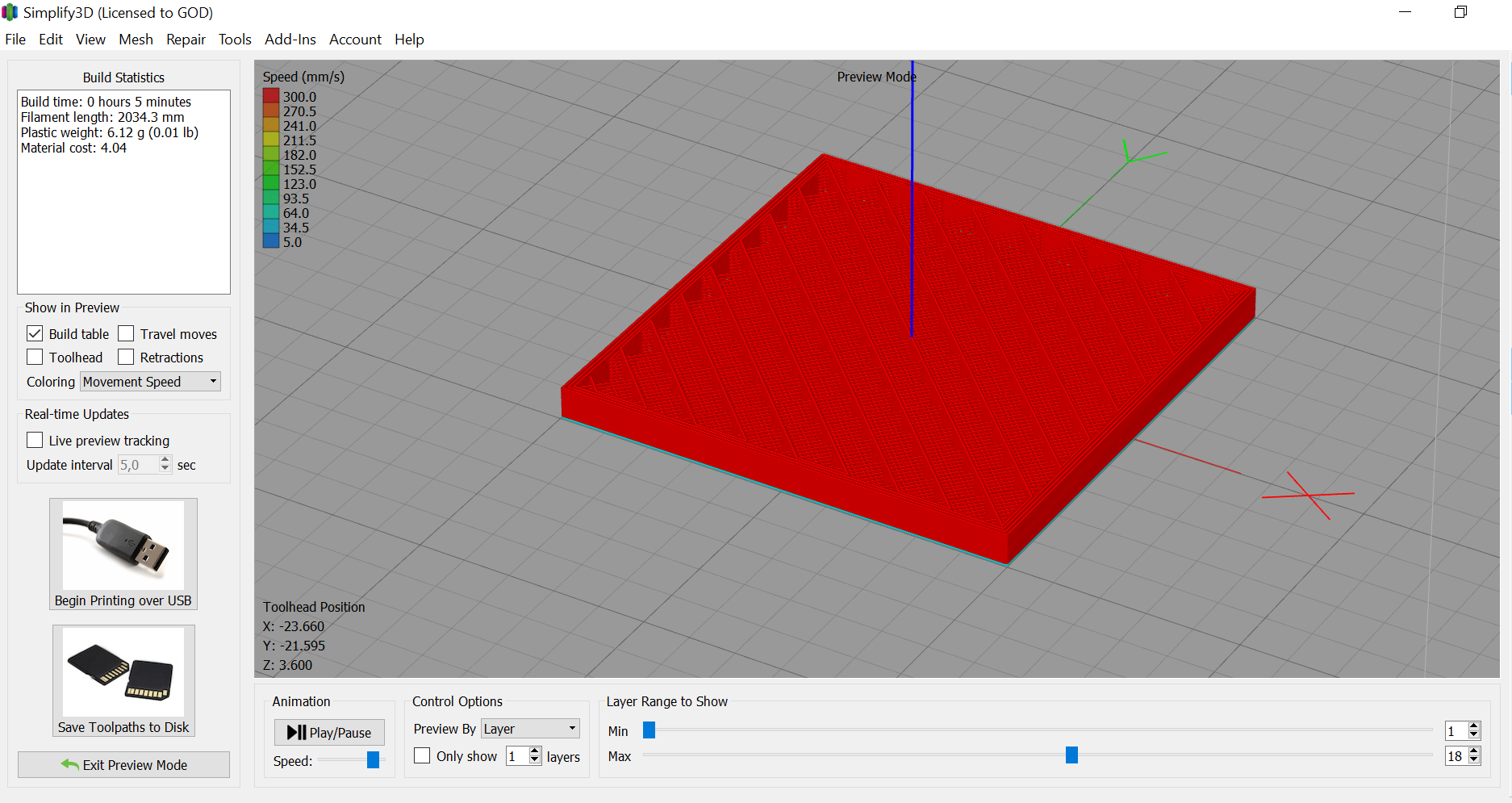Click the green arrow Exit Preview icon

[69, 764]
